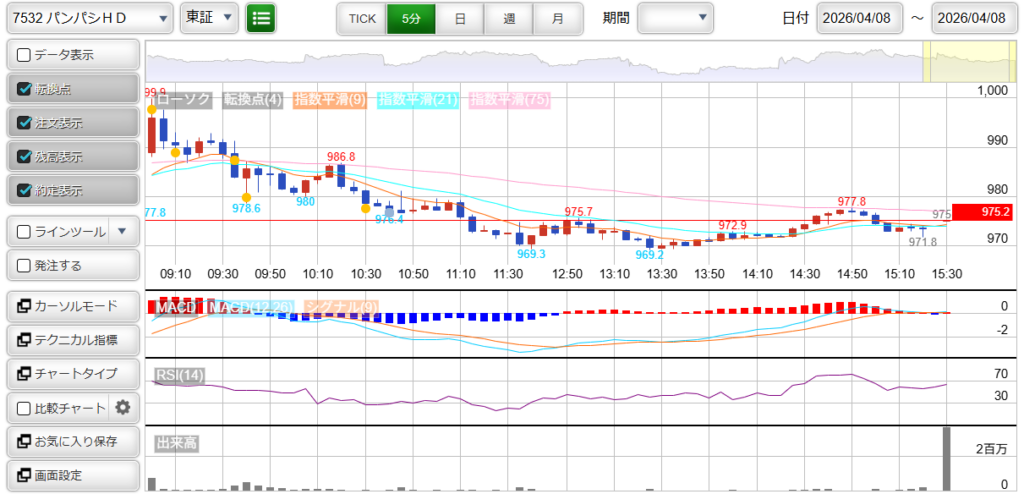1024x494 pixels.
Task: Open the comparison chart gear settings
Action: tap(123, 407)
